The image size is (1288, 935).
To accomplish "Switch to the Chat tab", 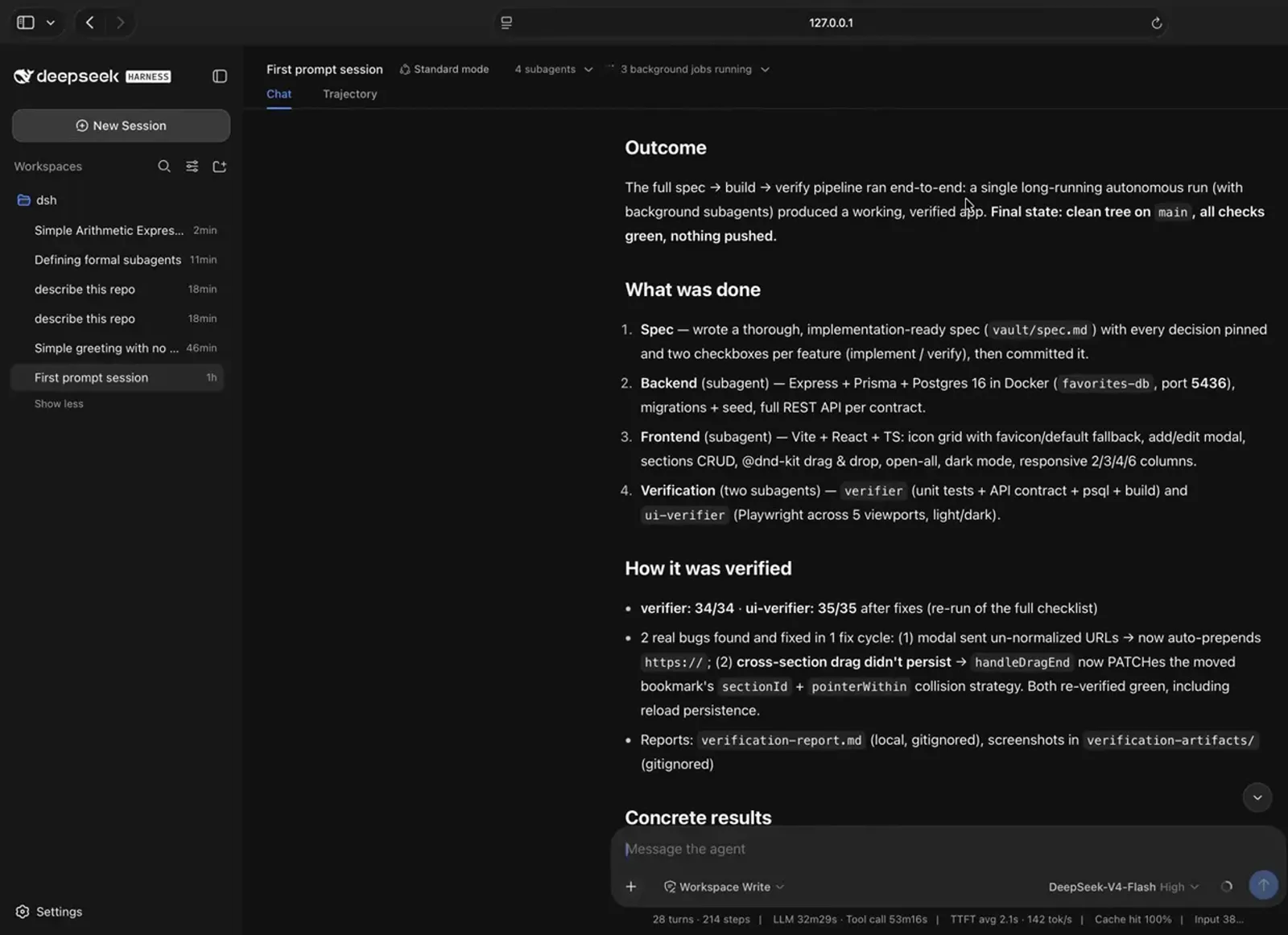I will click(279, 94).
